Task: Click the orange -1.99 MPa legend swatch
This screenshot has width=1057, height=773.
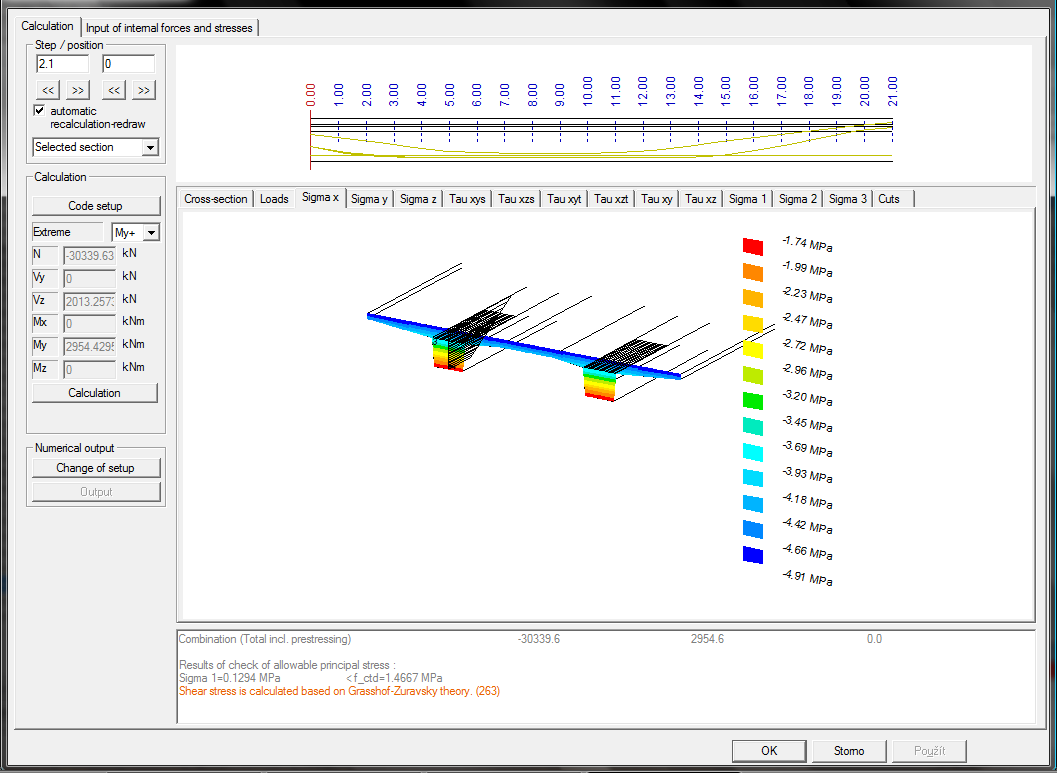Action: pos(753,272)
